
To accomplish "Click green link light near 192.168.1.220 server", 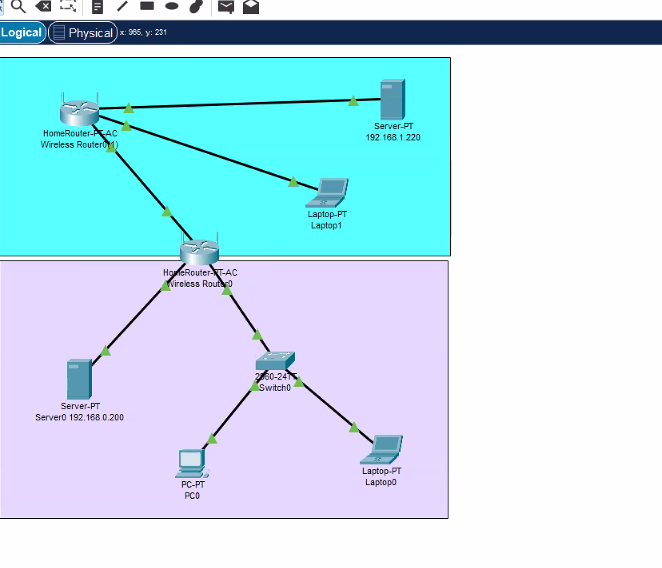I will (353, 101).
